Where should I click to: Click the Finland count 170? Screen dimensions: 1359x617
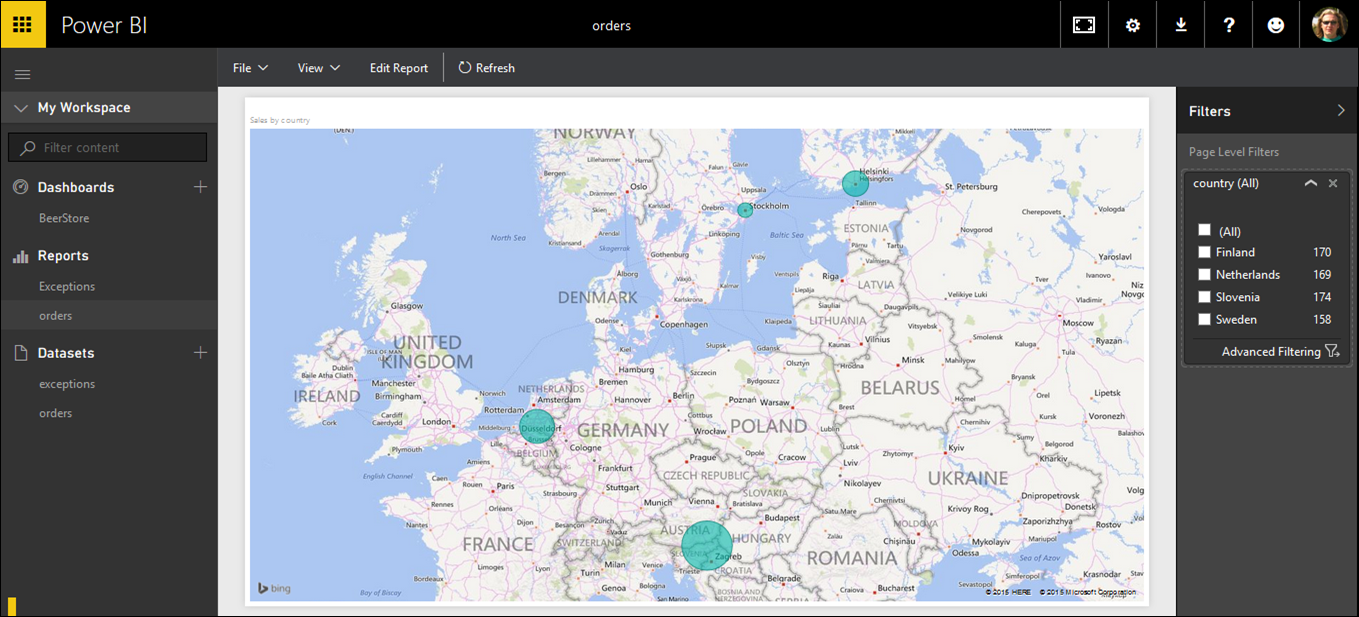1322,252
